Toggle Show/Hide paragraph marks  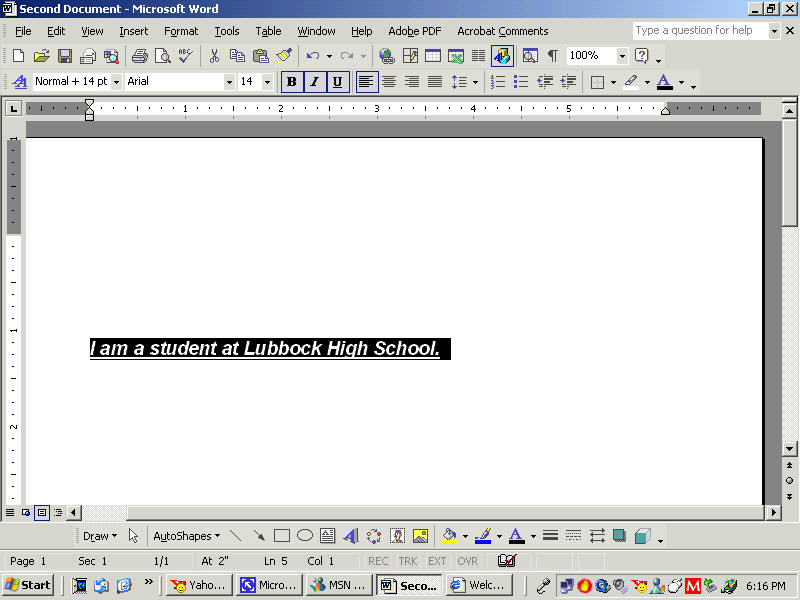click(x=553, y=56)
